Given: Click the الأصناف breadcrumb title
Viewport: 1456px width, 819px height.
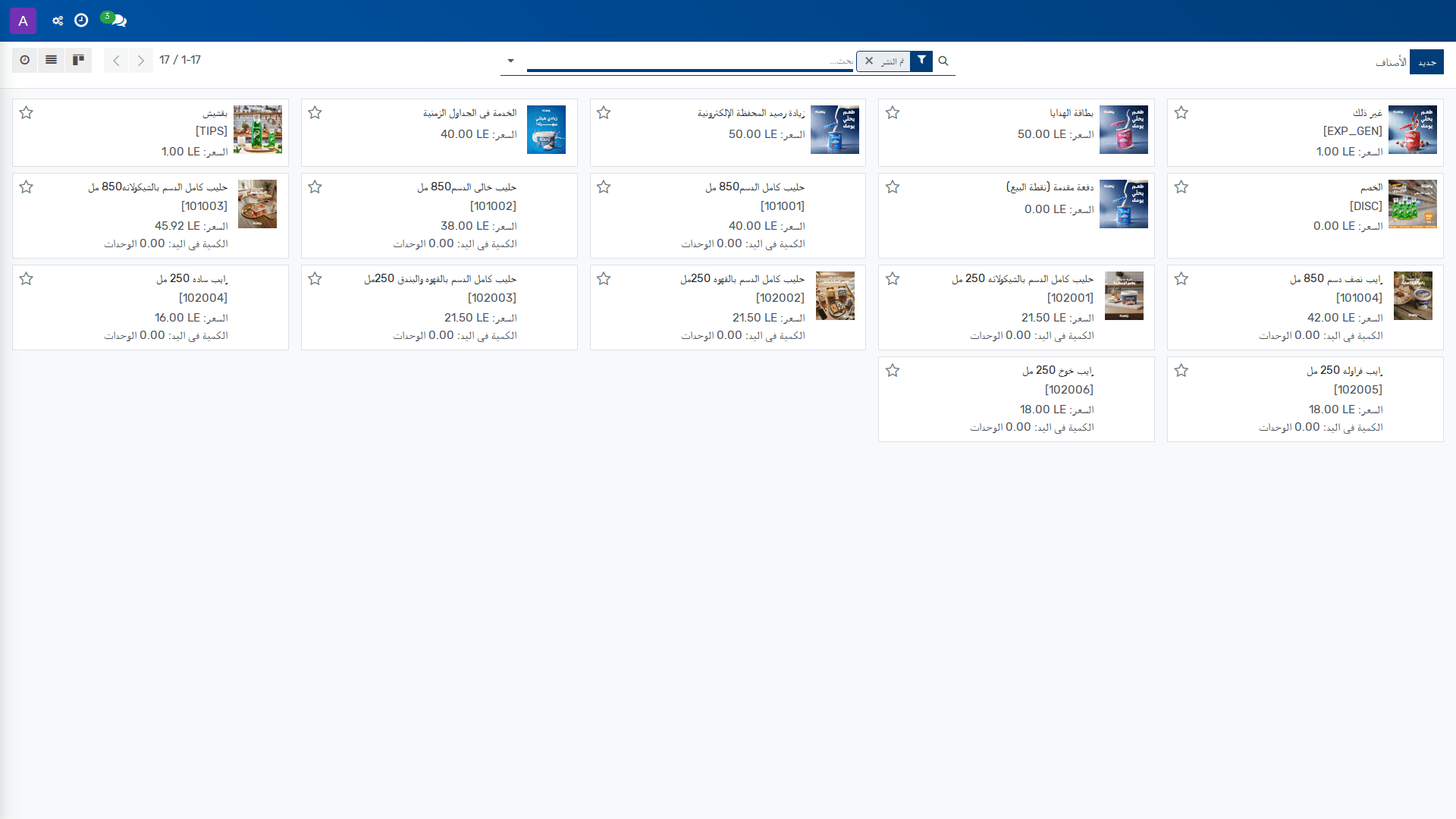Looking at the screenshot, I should (1391, 62).
